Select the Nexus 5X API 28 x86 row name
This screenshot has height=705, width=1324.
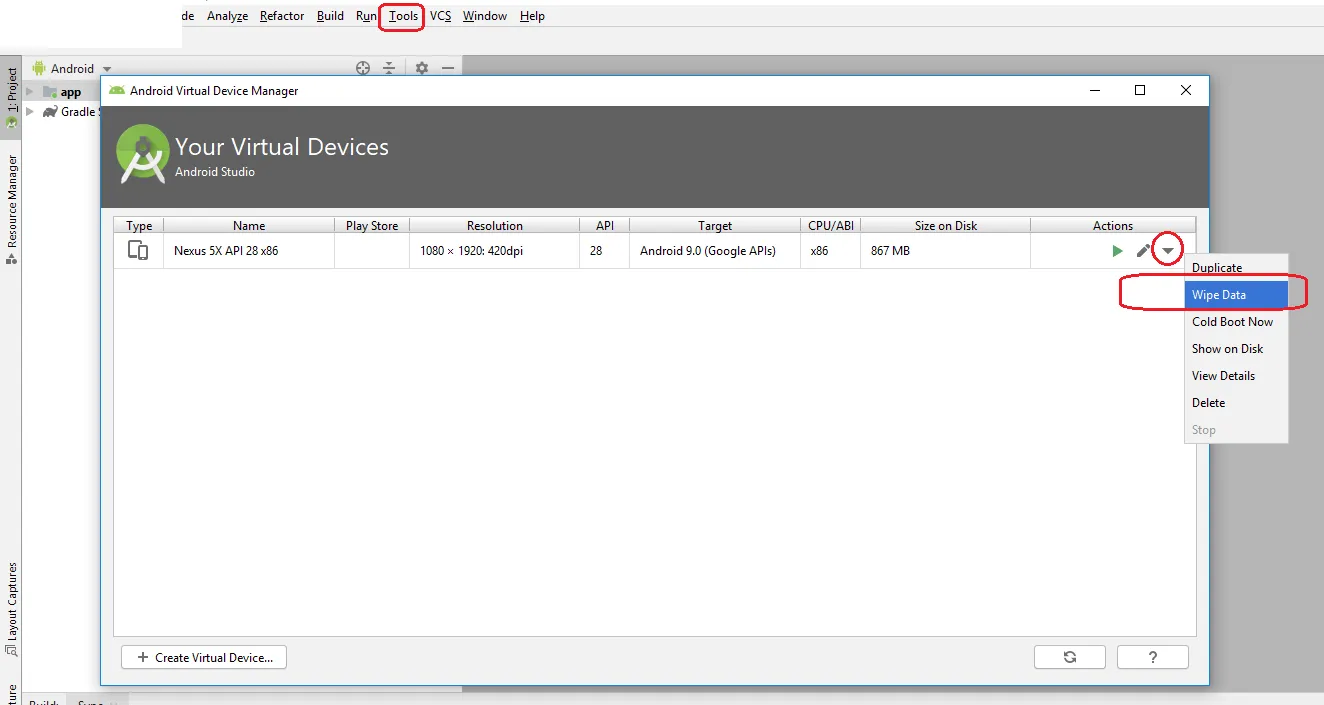point(226,251)
